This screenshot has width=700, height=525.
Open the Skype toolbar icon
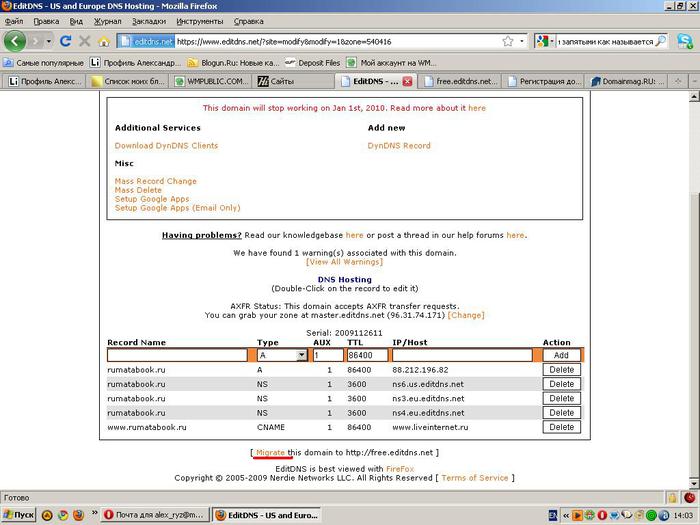click(x=685, y=41)
